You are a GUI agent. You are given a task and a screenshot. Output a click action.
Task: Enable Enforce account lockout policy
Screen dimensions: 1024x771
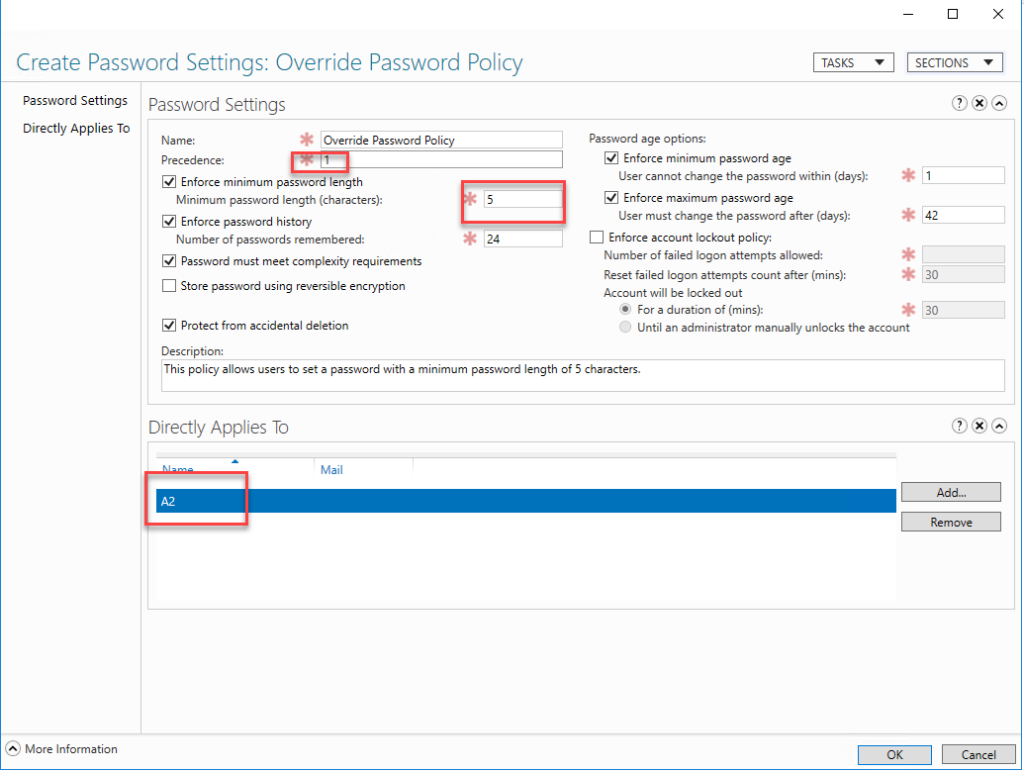click(x=597, y=237)
